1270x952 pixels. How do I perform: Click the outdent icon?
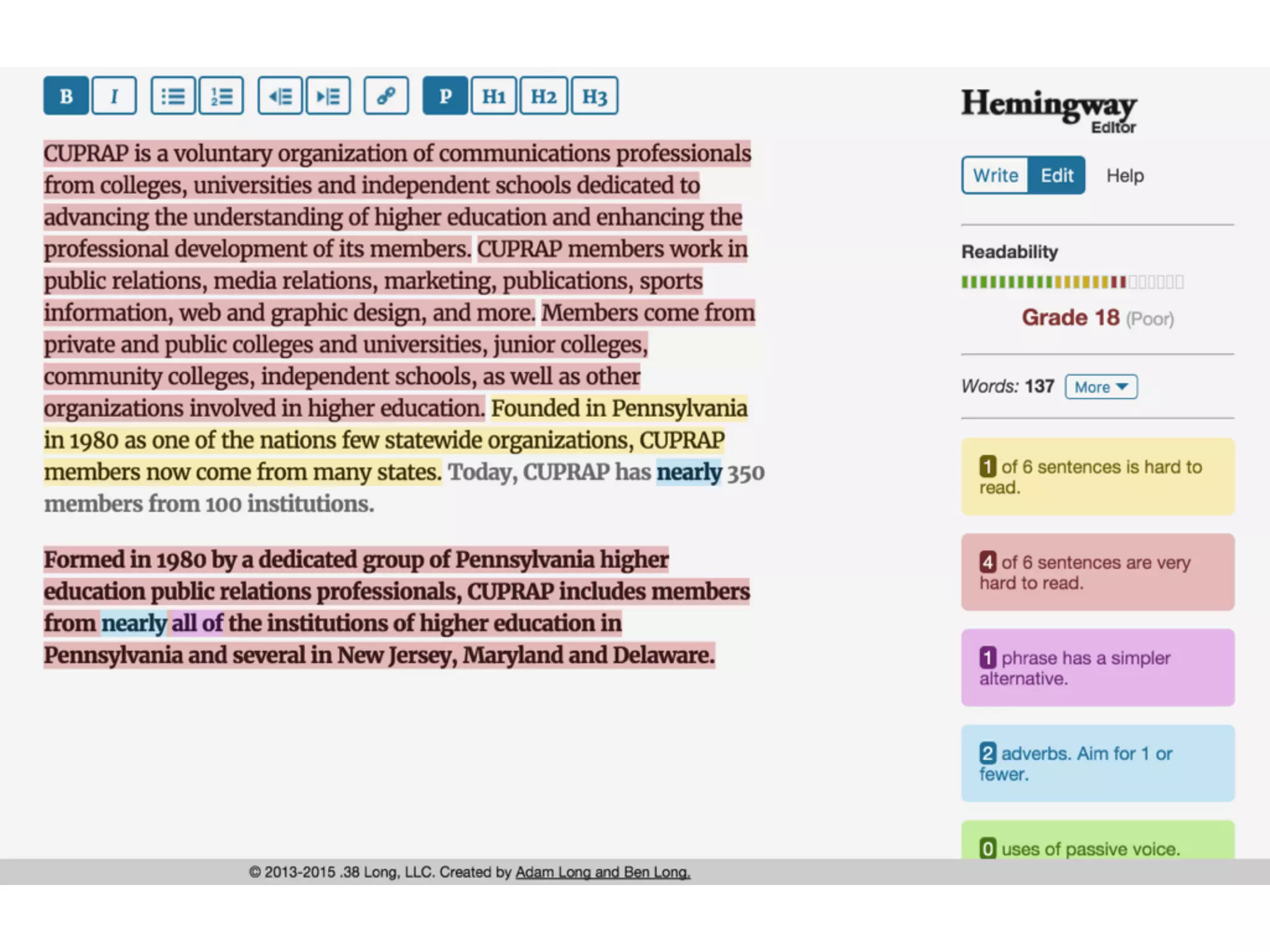tap(280, 96)
